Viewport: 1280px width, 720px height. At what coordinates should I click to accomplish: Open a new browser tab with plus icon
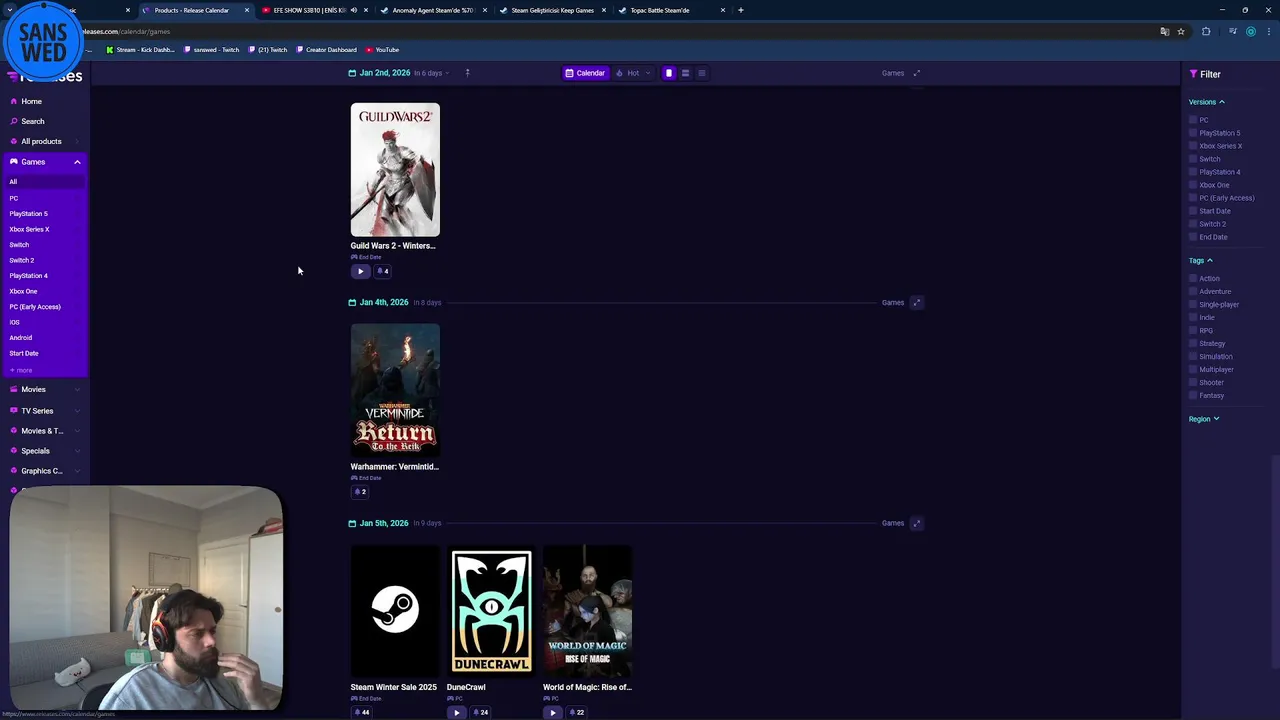pos(741,10)
